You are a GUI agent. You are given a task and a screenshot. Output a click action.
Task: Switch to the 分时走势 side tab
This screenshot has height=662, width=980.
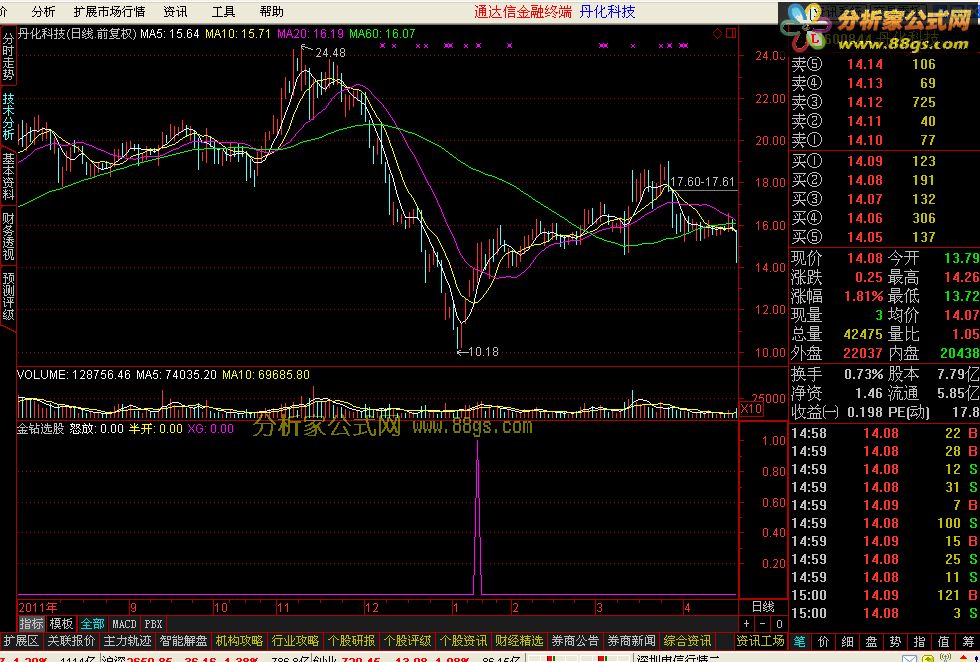tap(8, 56)
